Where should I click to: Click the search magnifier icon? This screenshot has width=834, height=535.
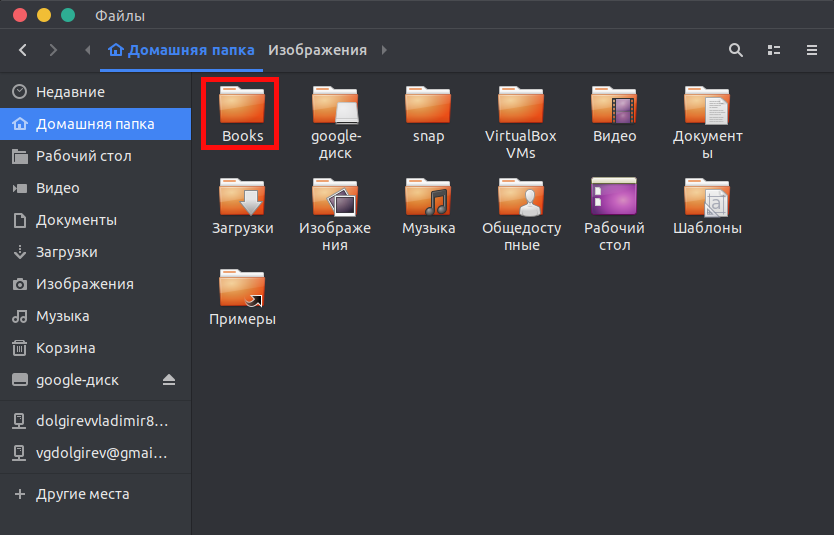(x=736, y=50)
